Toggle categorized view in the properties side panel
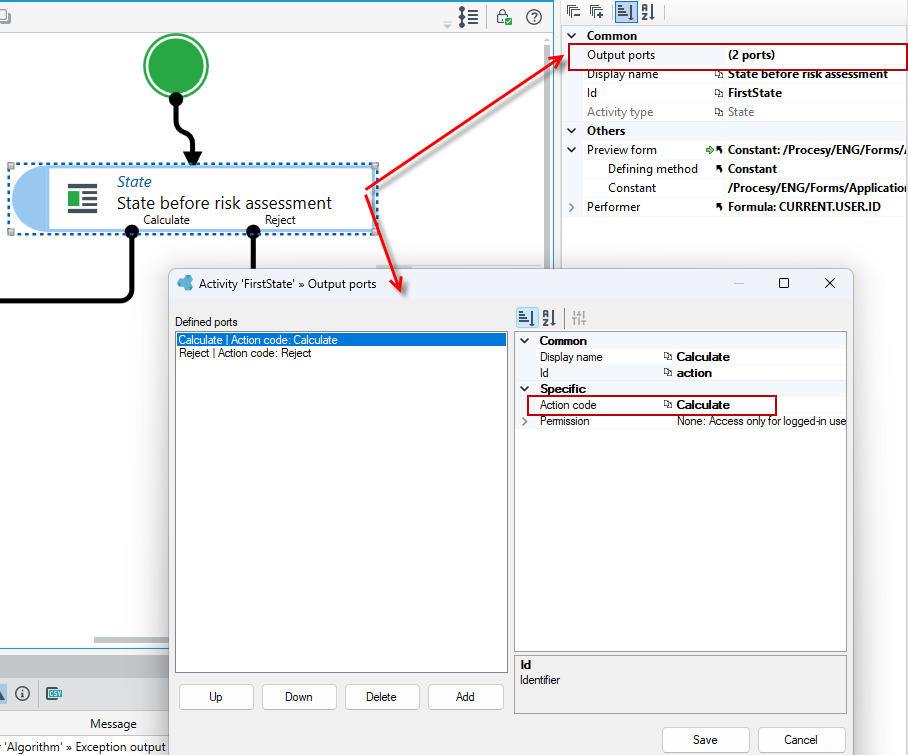Image resolution: width=908 pixels, height=755 pixels. [x=625, y=12]
